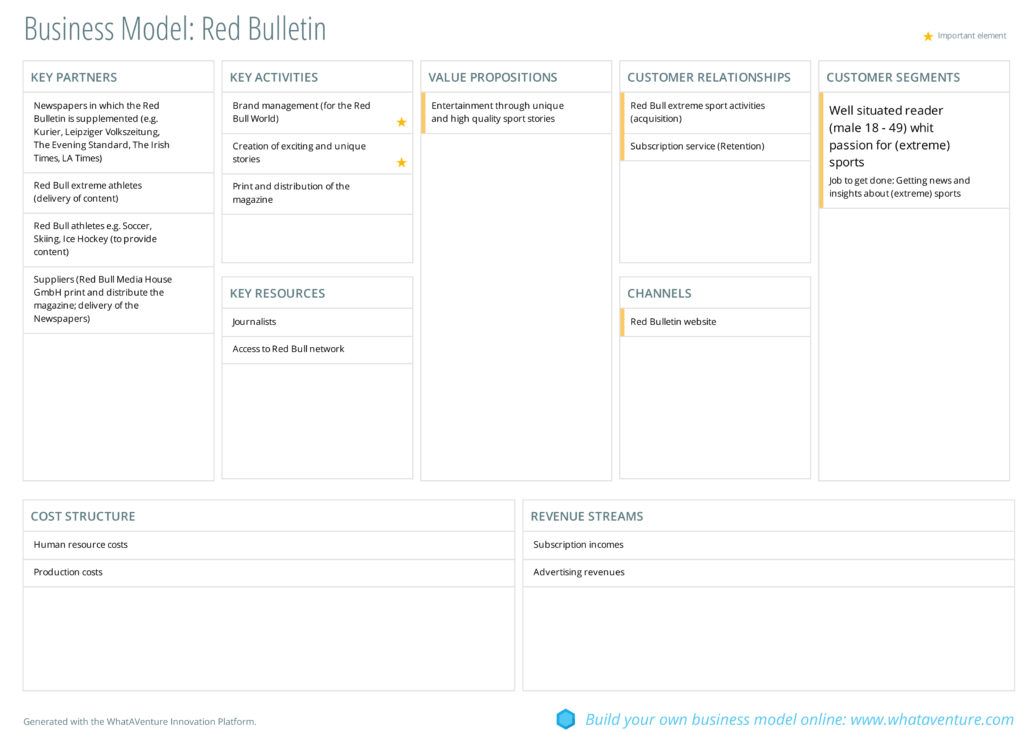Viewport: 1024px width, 732px height.
Task: Select 'Red Bull extreme athletes (delivery of content)' card
Action: pyautogui.click(x=119, y=193)
